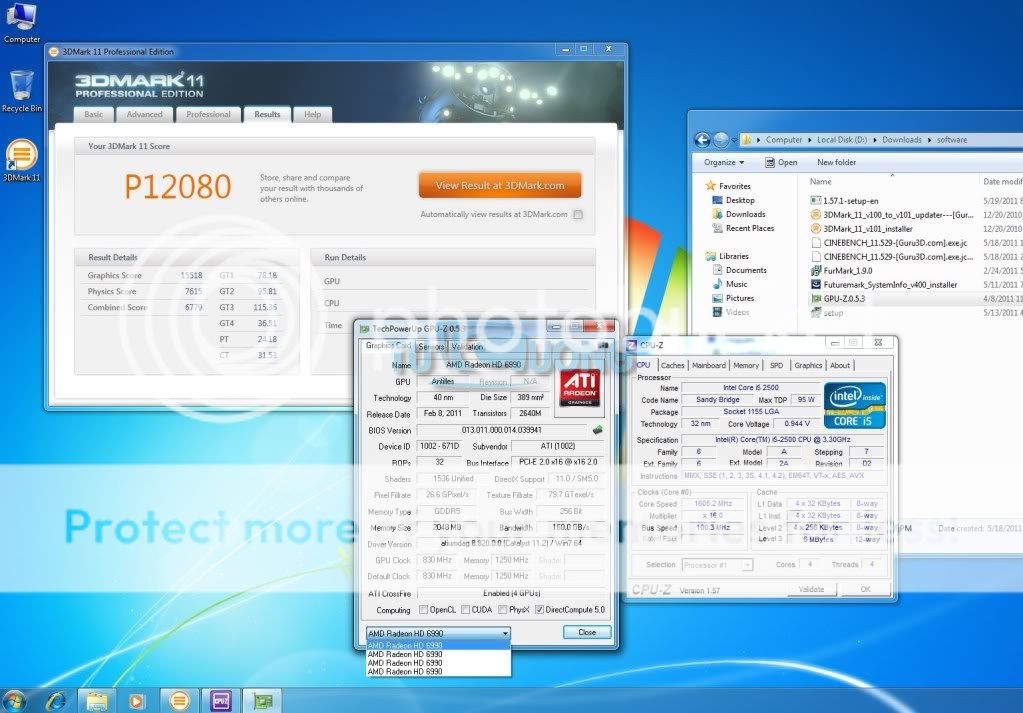The height and width of the screenshot is (713, 1023).
Task: Switch to GPU-Z on the taskbar
Action: (262, 701)
